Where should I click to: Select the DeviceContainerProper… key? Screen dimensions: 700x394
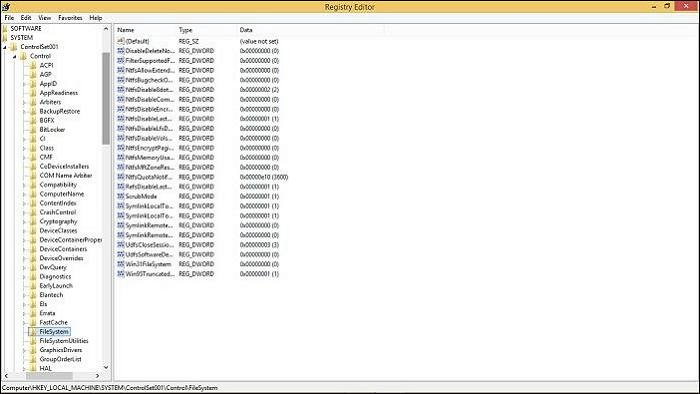tap(71, 240)
